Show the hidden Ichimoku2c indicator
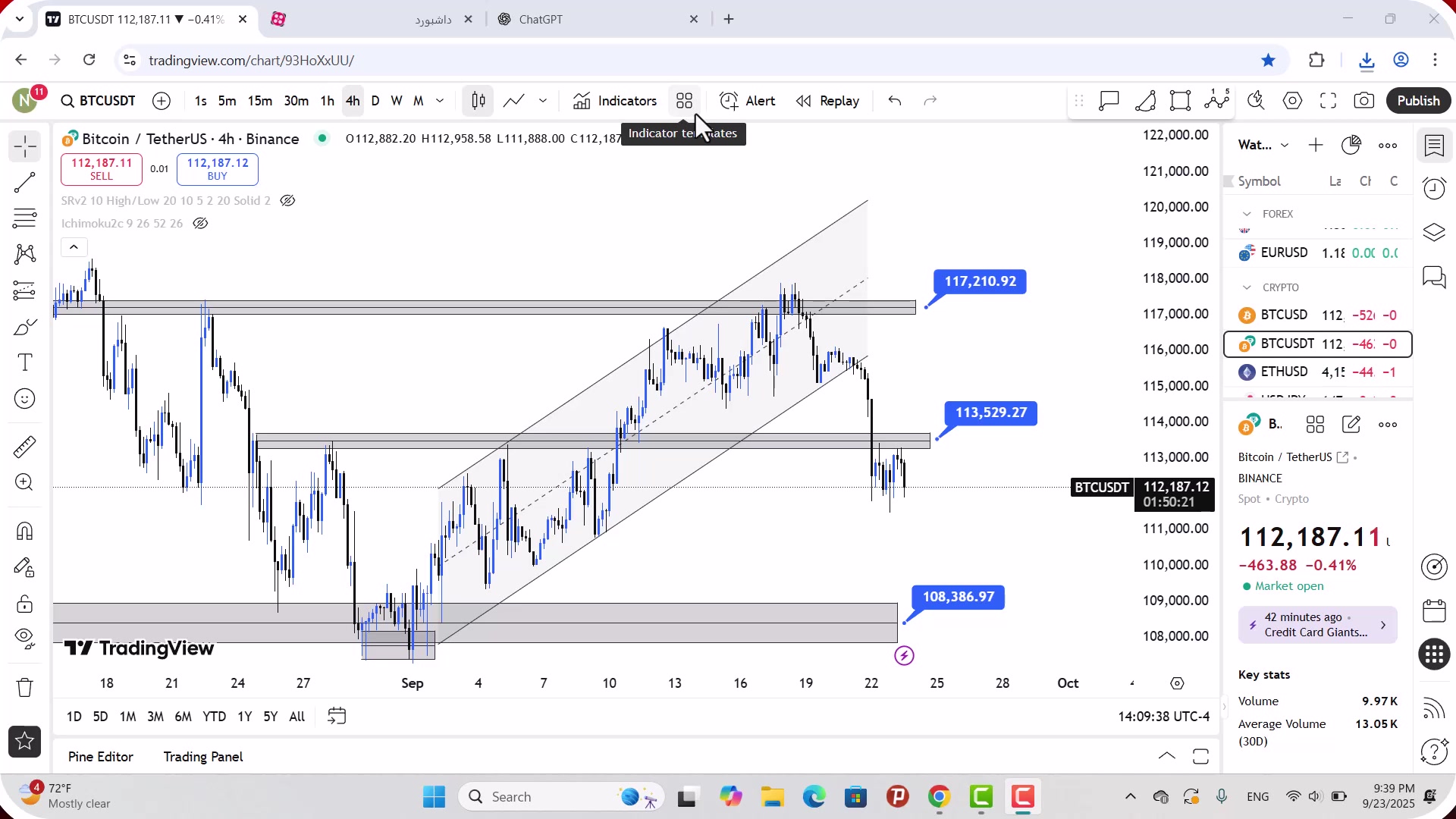Viewport: 1456px width, 819px height. click(x=200, y=224)
